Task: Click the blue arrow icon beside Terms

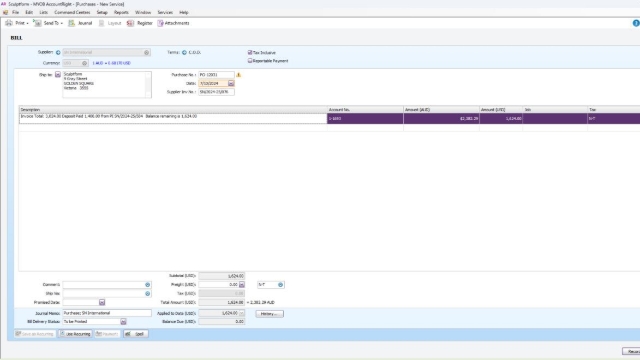Action: point(184,52)
